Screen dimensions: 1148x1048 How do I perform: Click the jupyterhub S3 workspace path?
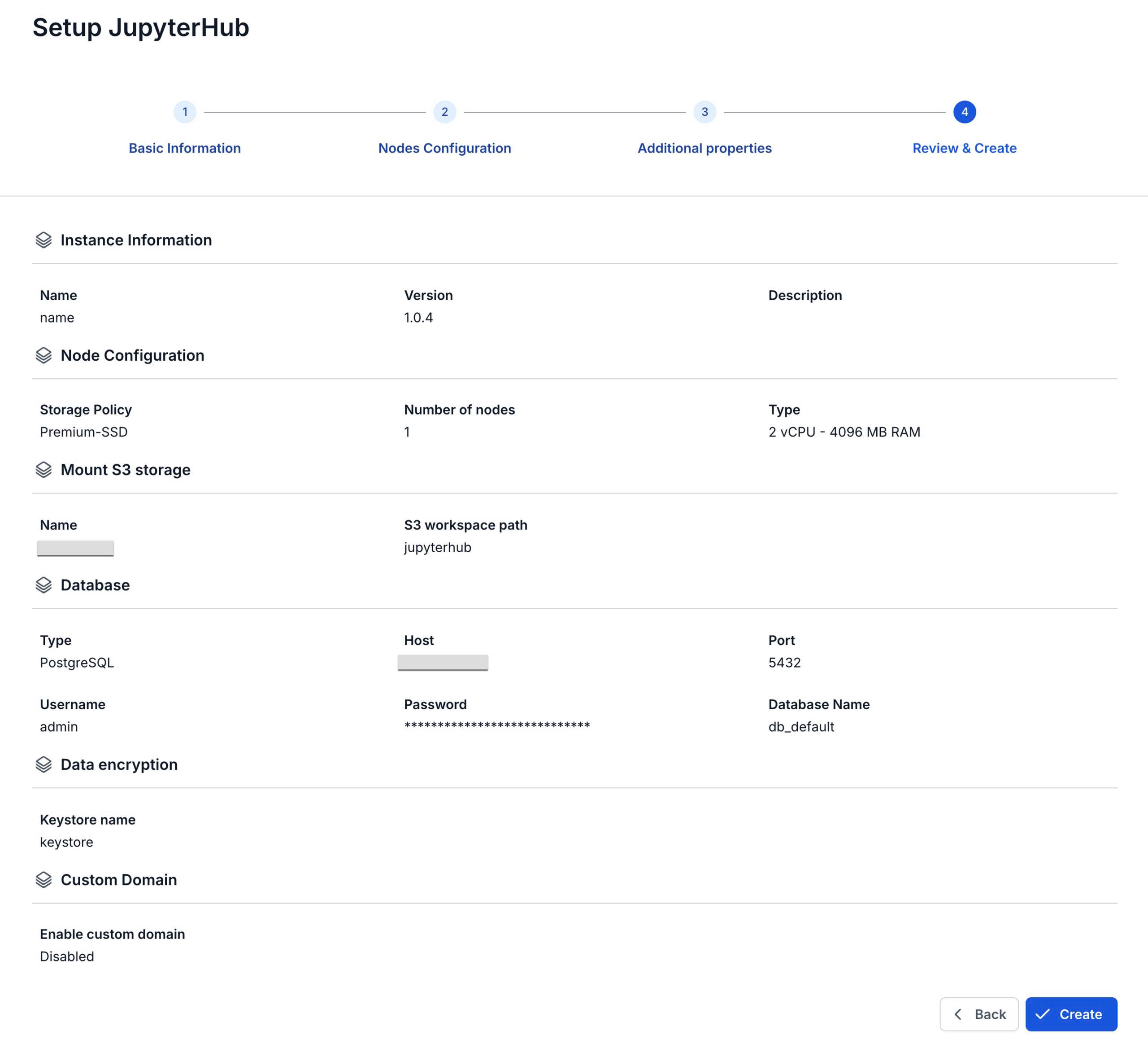pyautogui.click(x=438, y=548)
